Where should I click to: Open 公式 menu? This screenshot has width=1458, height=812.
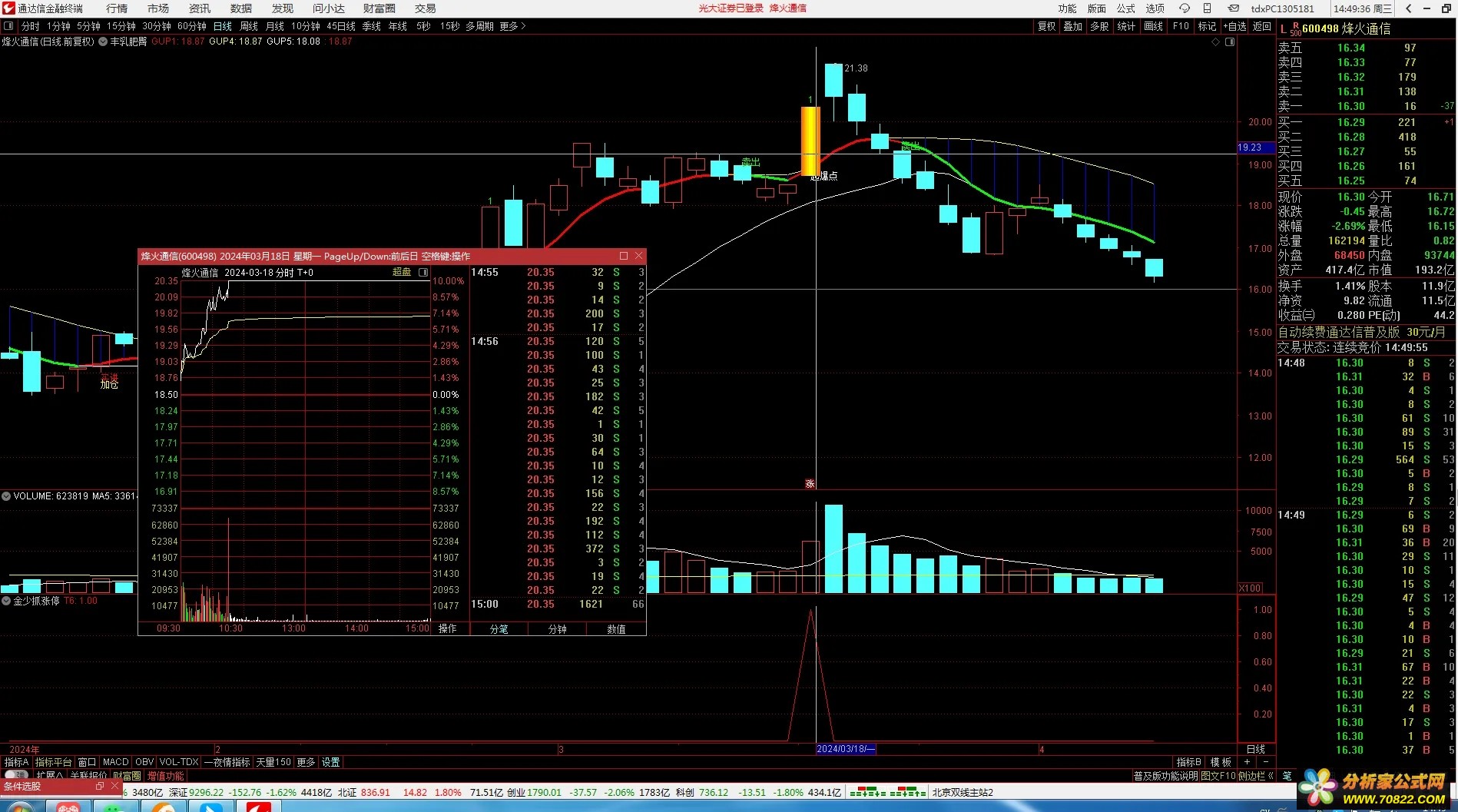click(1126, 8)
